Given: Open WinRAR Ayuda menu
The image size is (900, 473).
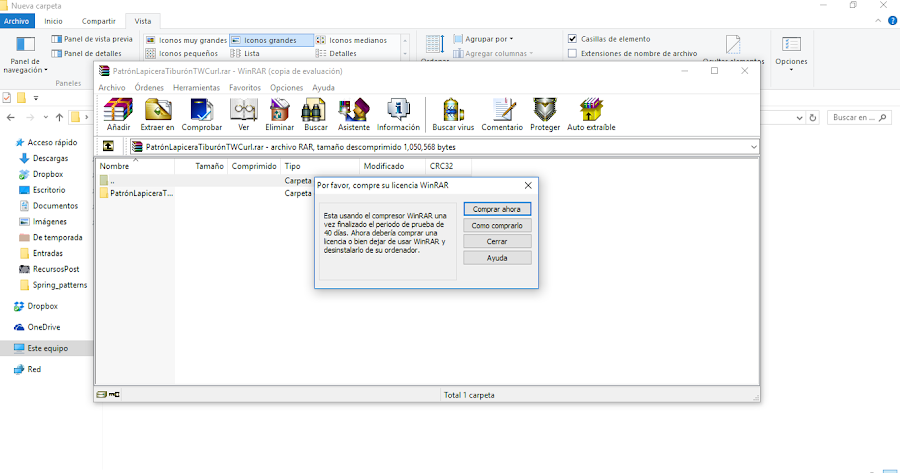Looking at the screenshot, I should coord(323,88).
